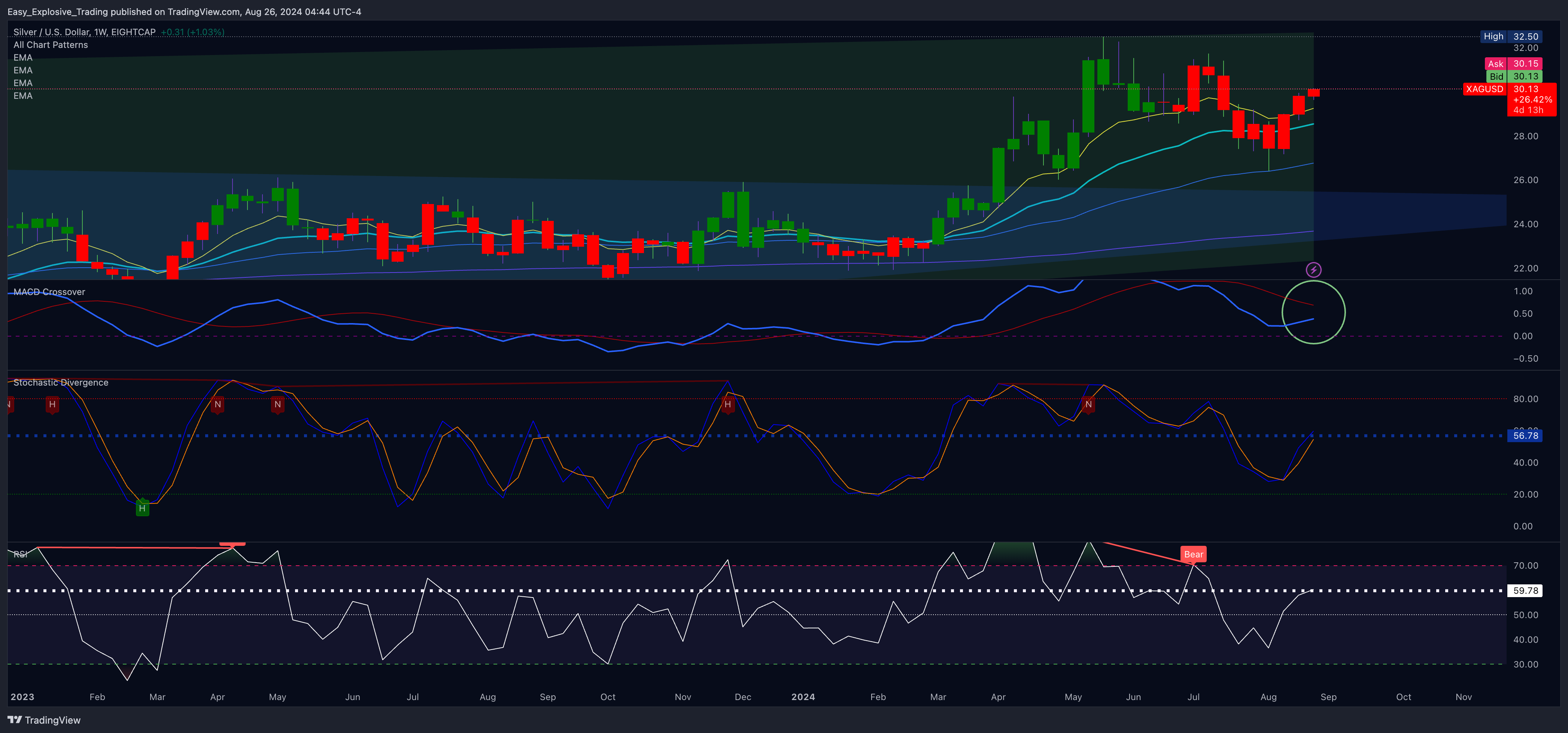Click the Sep 2024 label right of Aug
The image size is (1568, 733).
[x=1328, y=697]
